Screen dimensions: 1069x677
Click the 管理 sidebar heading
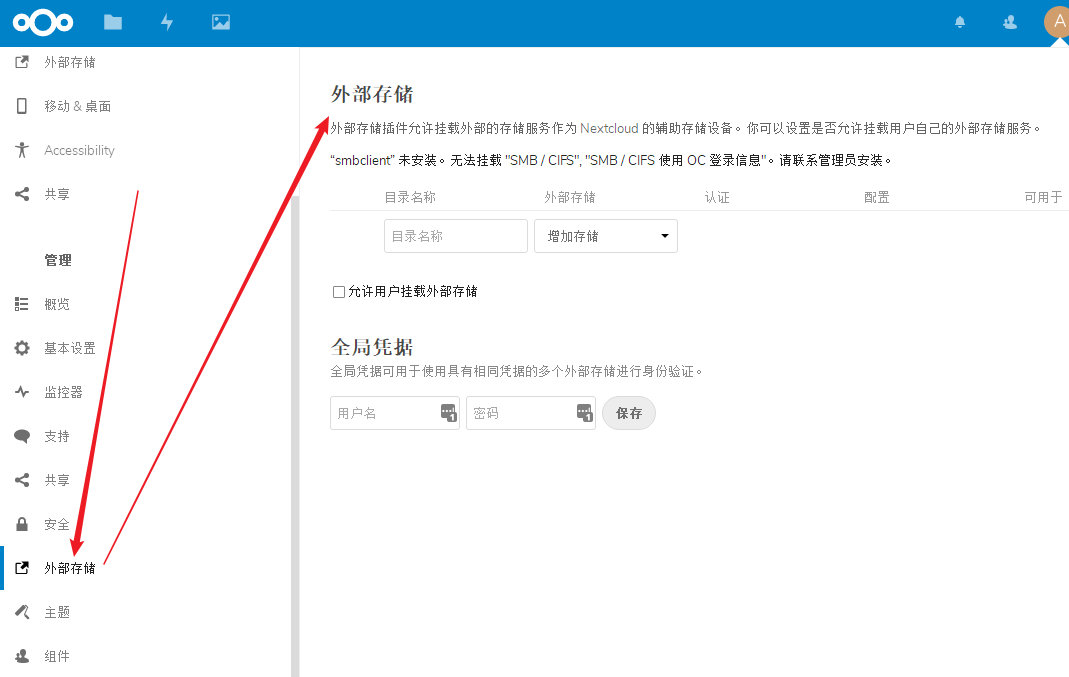tap(57, 260)
